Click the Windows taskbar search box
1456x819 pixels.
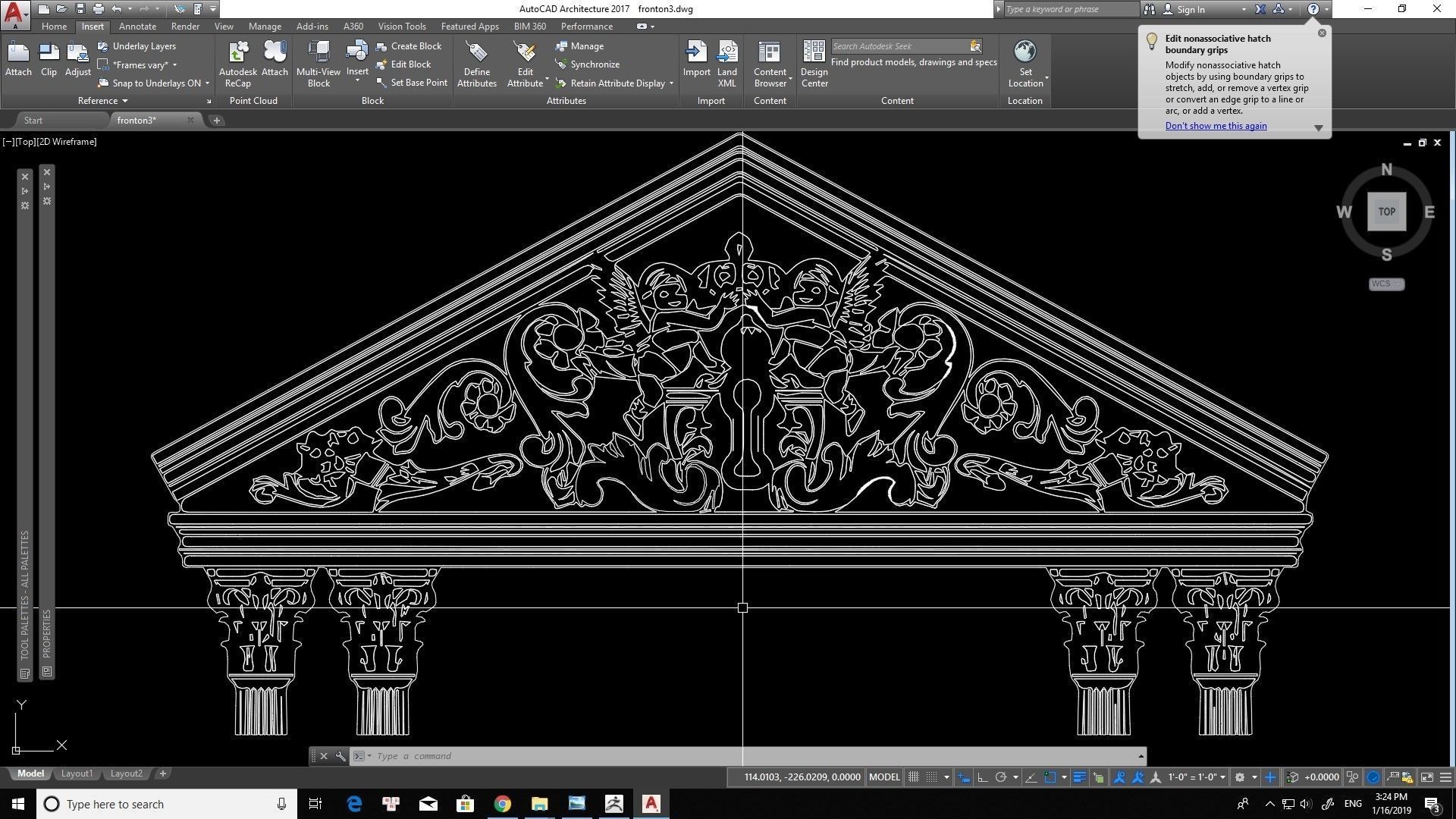(x=165, y=805)
